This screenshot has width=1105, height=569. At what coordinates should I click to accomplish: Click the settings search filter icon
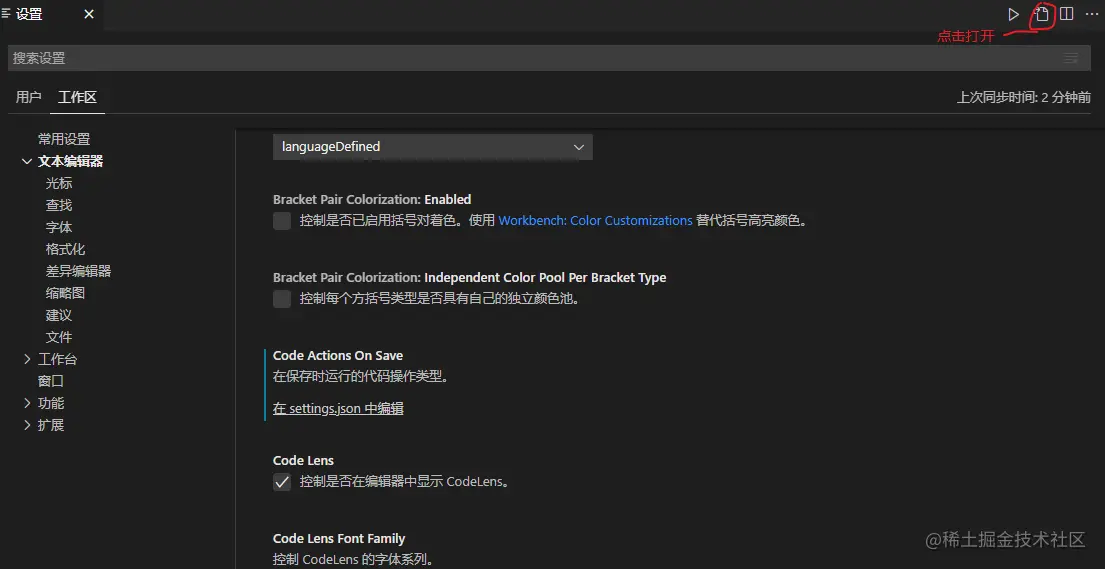1070,58
